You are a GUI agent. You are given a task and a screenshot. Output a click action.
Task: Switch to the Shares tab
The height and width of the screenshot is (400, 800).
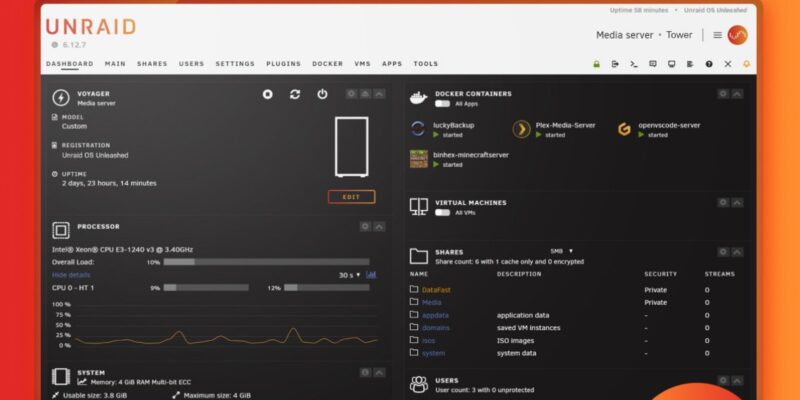(x=152, y=64)
